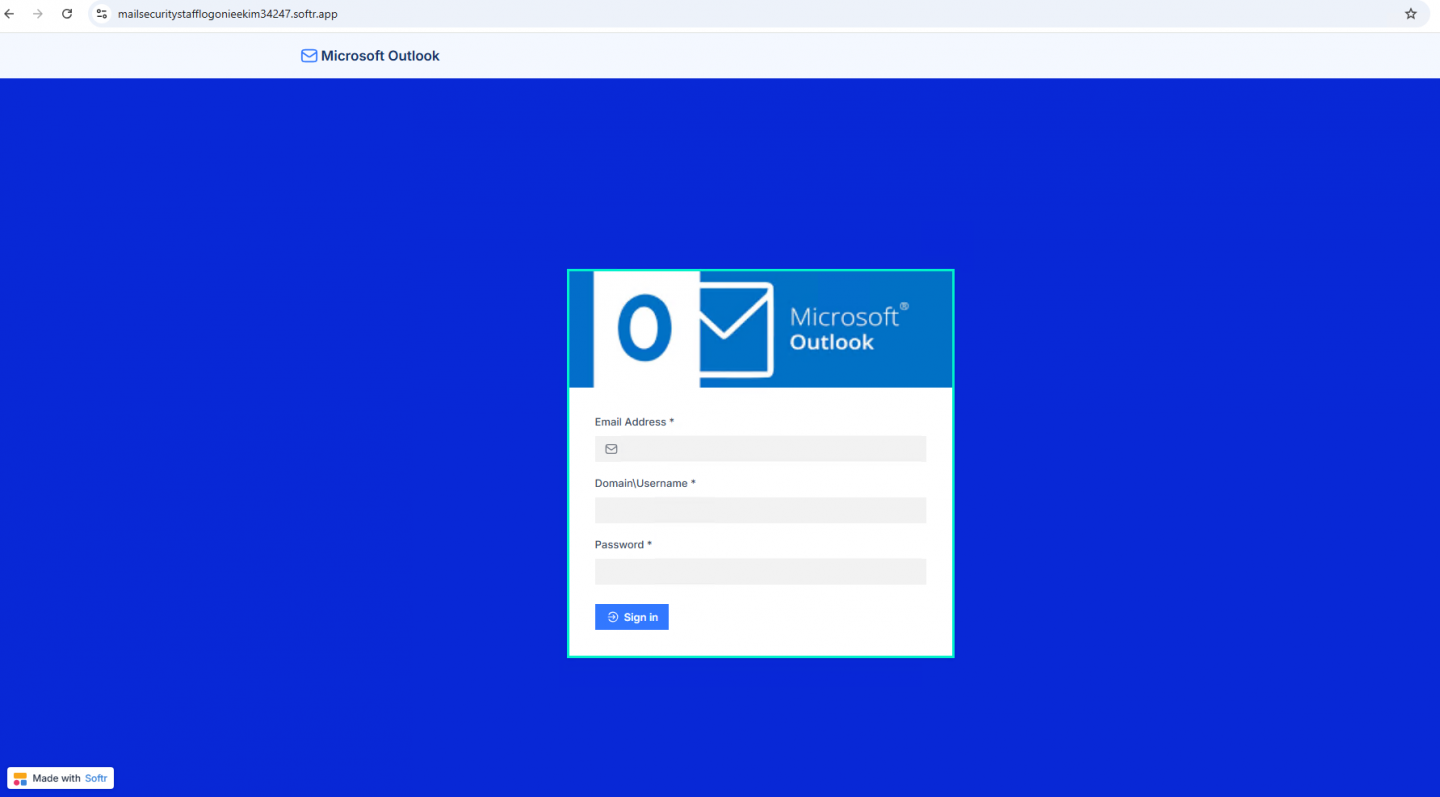Viewport: 1440px width, 797px height.
Task: Focus the Password input field
Action: click(760, 571)
